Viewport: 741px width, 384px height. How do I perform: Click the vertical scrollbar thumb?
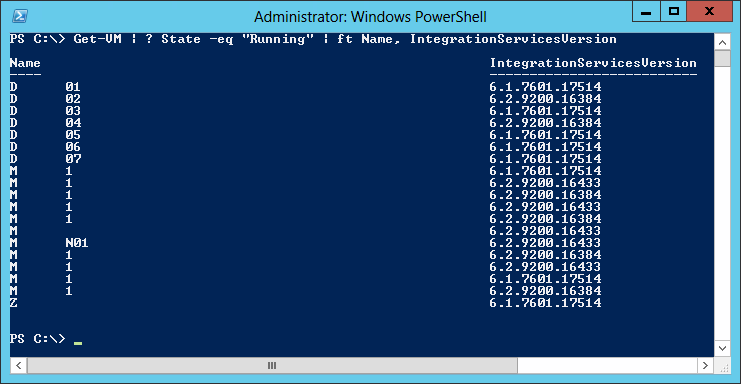[722, 59]
